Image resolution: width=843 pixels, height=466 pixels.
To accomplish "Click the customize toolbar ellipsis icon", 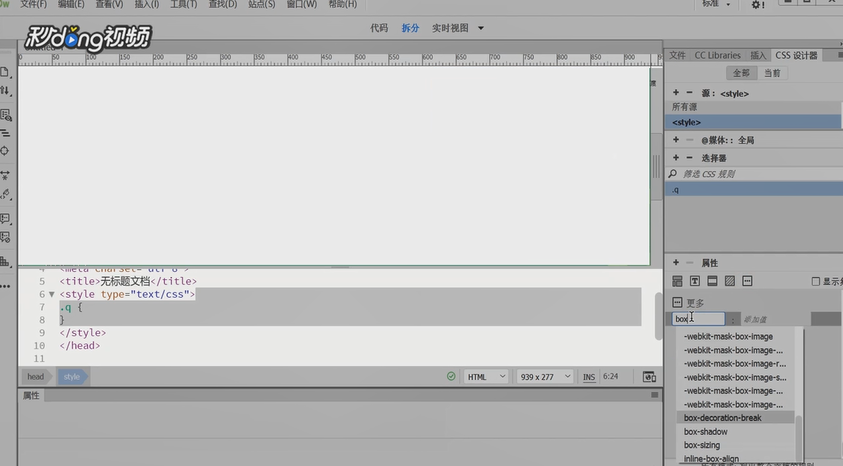I will [x=5, y=286].
